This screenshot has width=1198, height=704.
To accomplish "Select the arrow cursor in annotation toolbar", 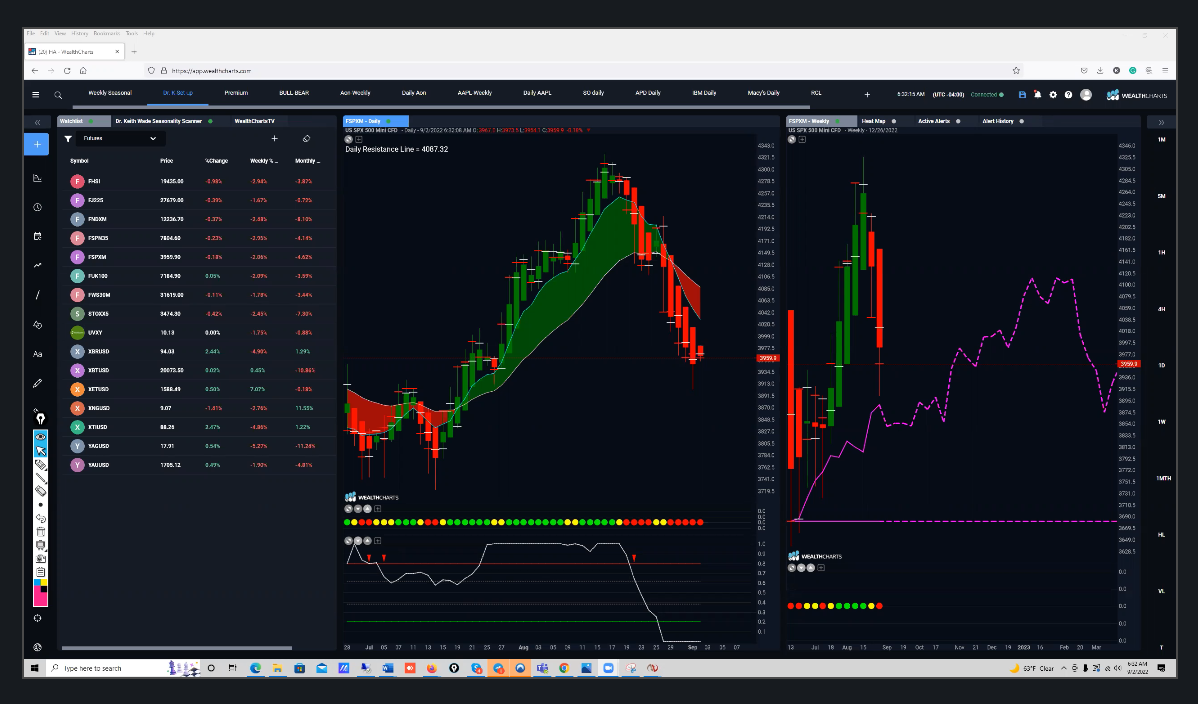I will [40, 451].
